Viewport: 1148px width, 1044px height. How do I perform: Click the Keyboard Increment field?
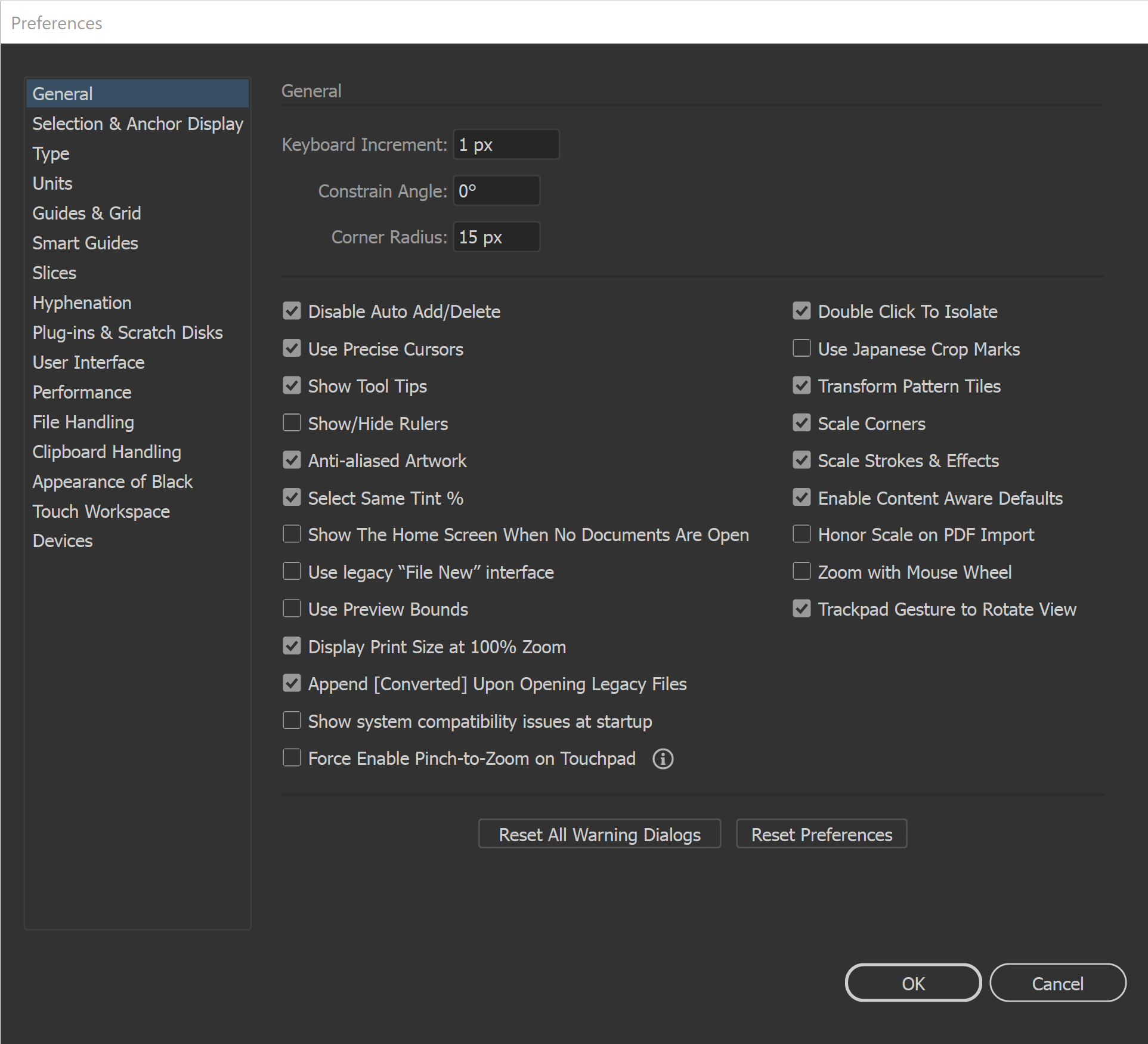pos(506,144)
